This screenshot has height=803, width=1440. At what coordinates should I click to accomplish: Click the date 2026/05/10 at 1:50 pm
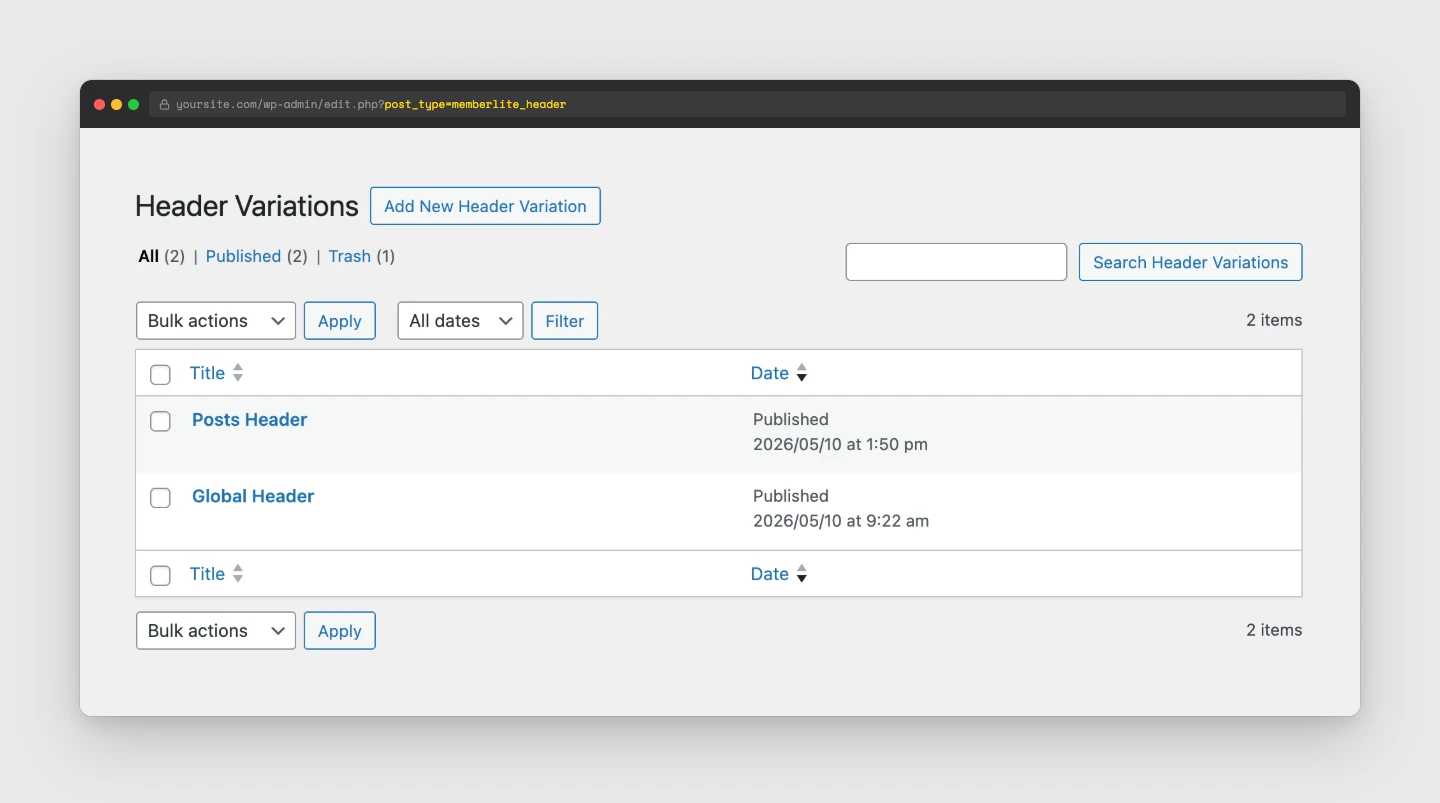[x=840, y=444]
